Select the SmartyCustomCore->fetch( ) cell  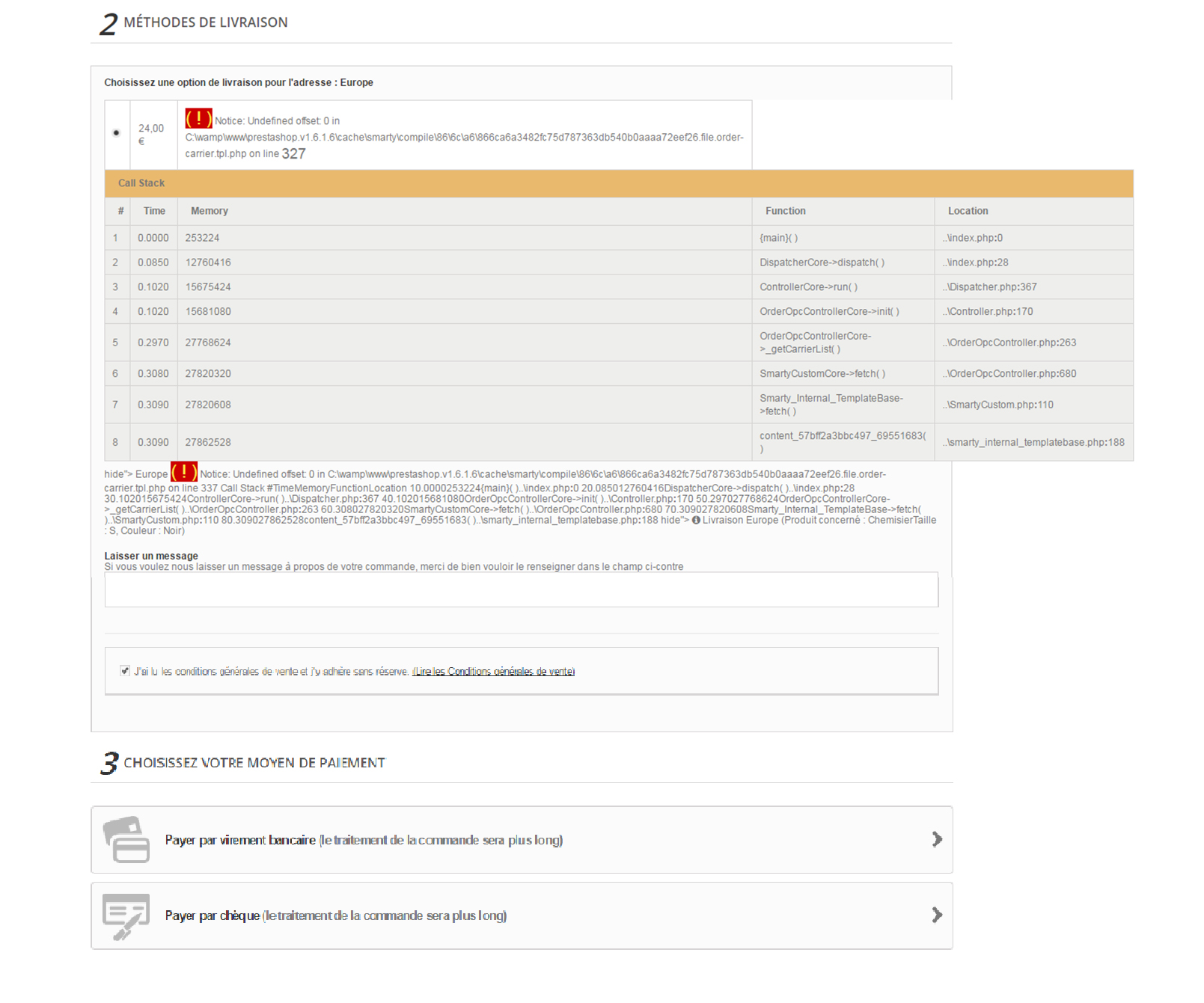point(843,374)
